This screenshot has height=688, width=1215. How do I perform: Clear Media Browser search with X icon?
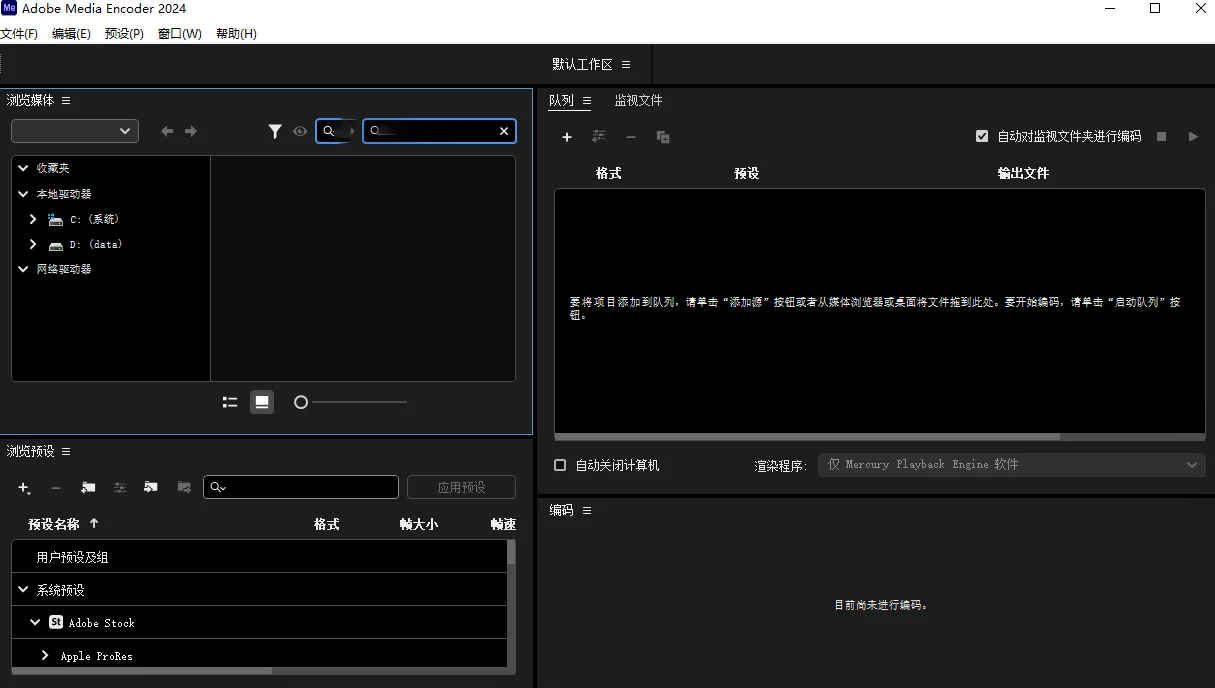pyautogui.click(x=504, y=131)
